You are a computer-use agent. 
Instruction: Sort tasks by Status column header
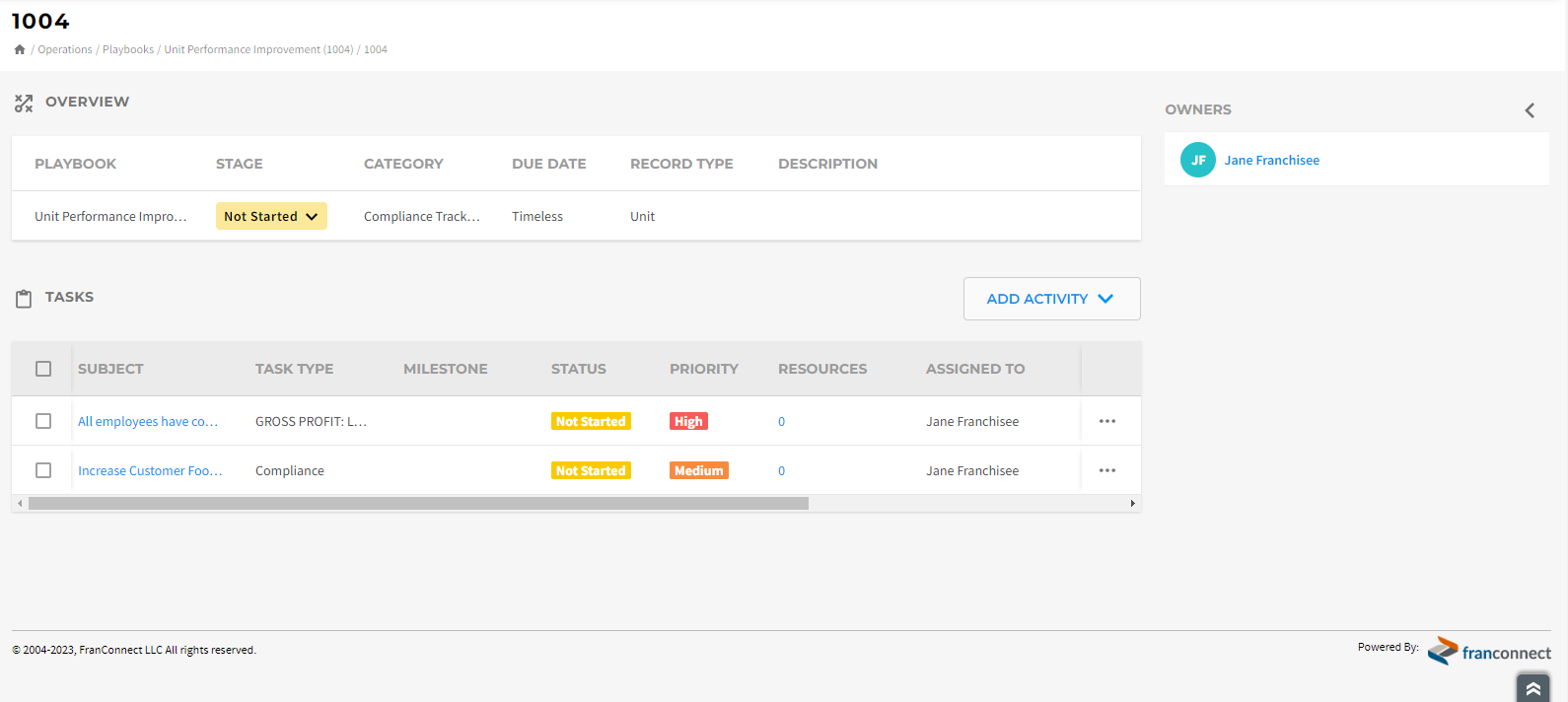(579, 369)
